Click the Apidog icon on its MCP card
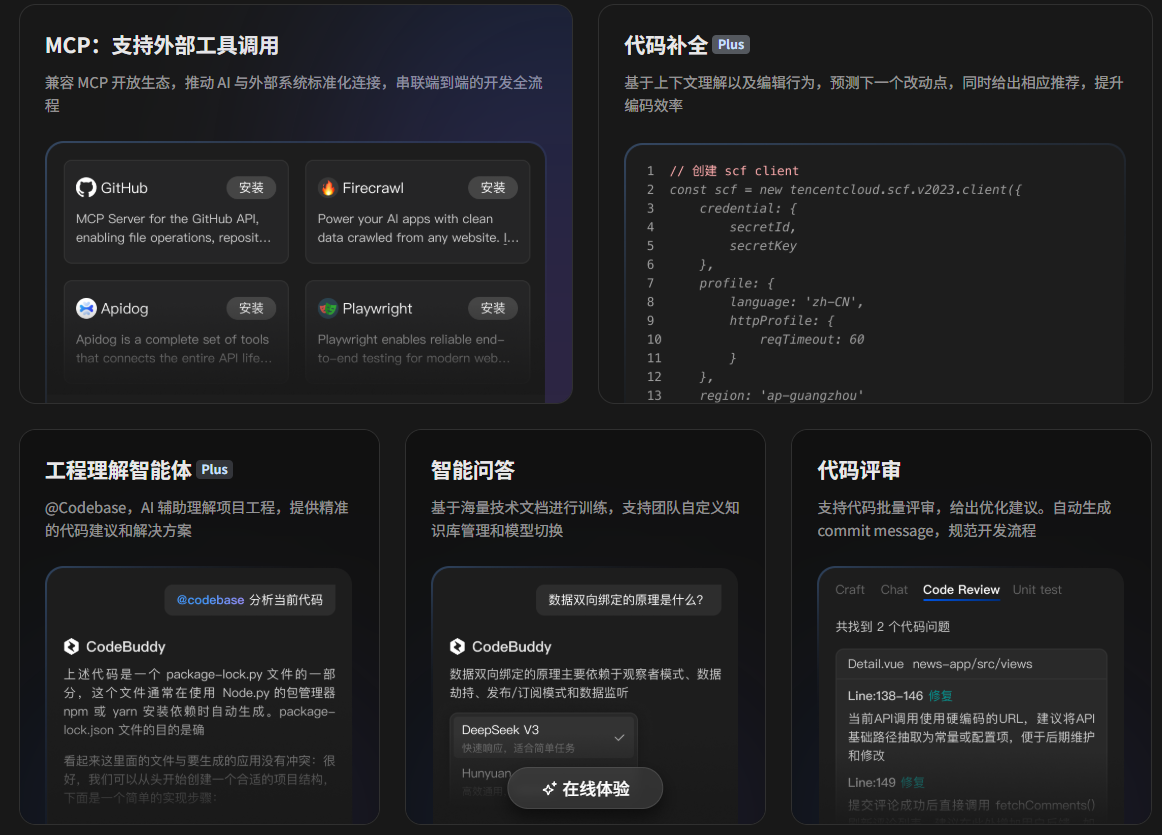The height and width of the screenshot is (835, 1162). [x=87, y=308]
